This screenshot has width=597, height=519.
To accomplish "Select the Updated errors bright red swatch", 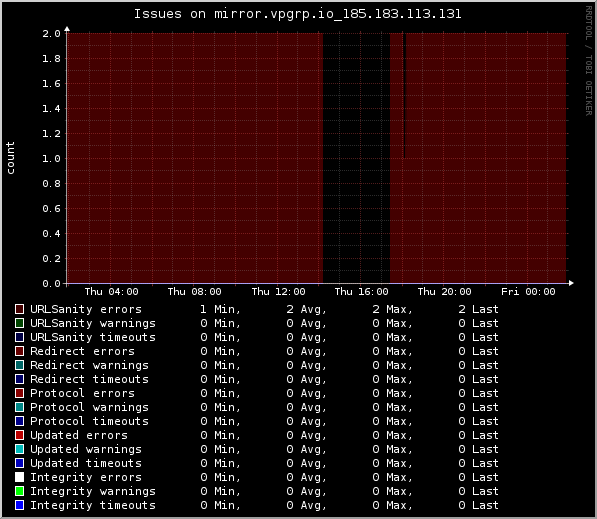I will pos(19,435).
